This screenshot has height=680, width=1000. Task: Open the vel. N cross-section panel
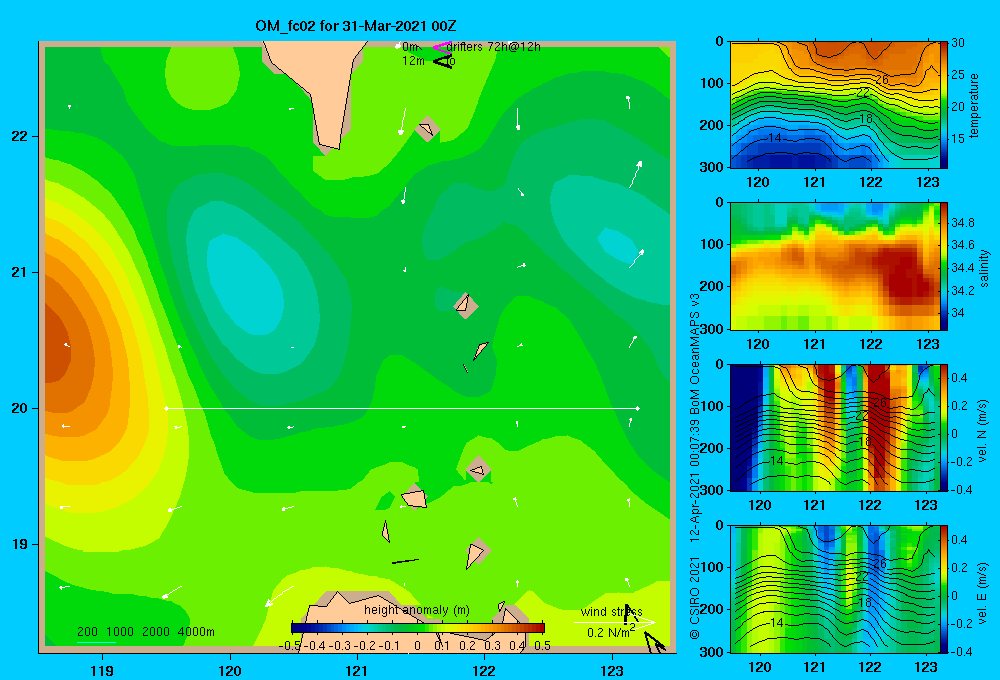click(x=835, y=427)
